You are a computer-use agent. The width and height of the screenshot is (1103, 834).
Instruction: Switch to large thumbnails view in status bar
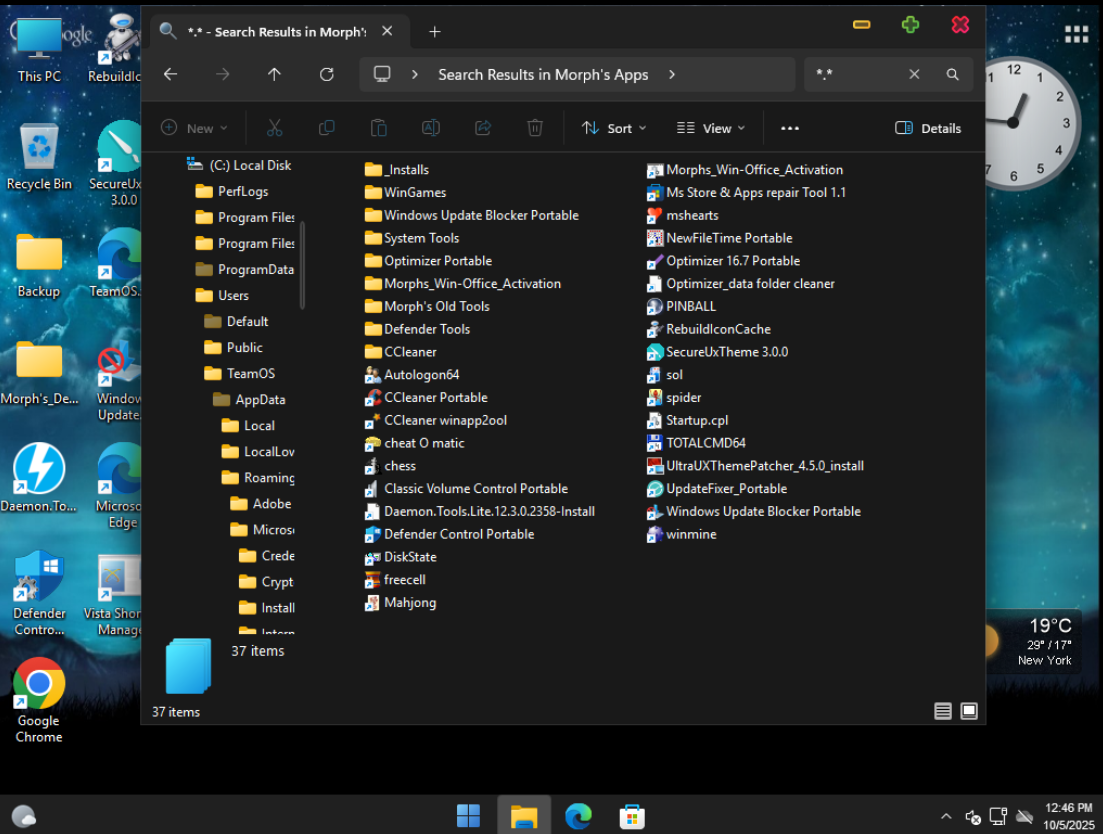969,711
